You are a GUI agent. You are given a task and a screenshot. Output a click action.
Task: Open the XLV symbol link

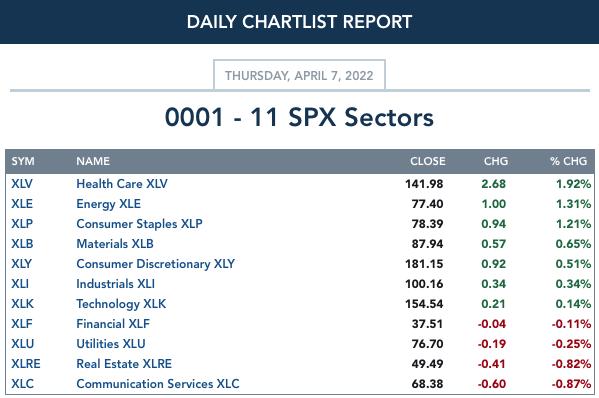[22, 184]
